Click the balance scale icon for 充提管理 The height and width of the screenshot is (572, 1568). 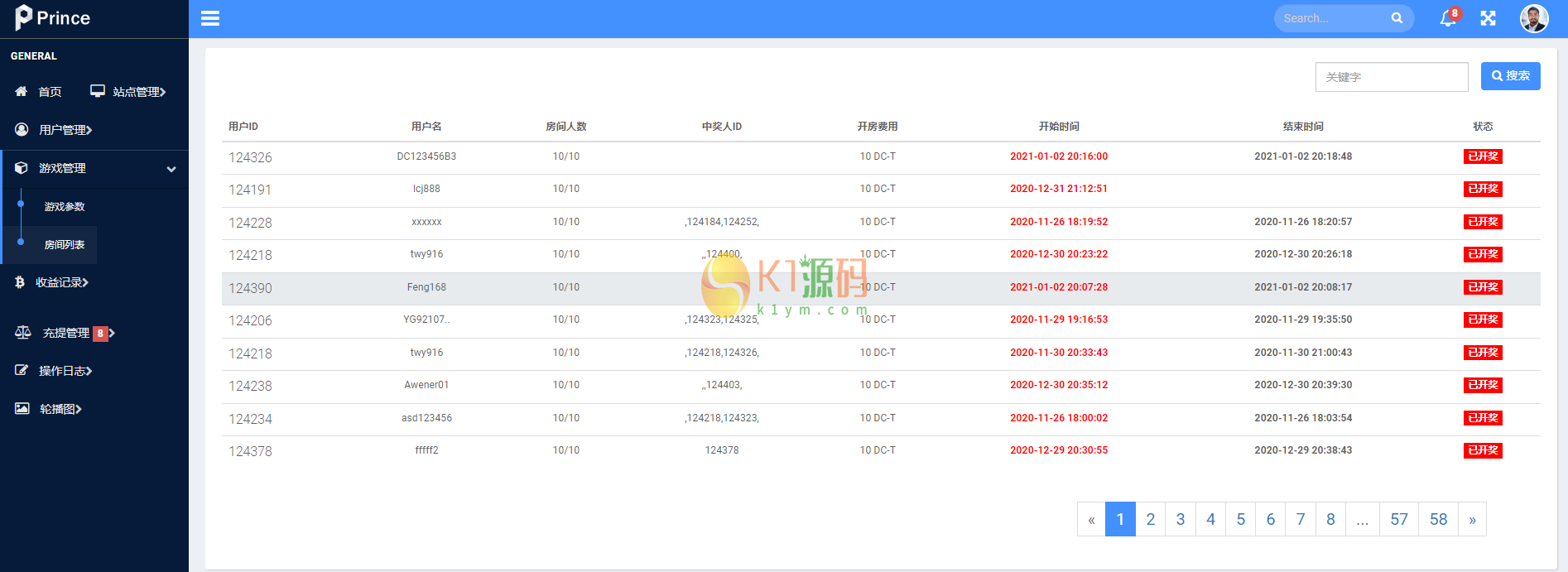point(23,332)
